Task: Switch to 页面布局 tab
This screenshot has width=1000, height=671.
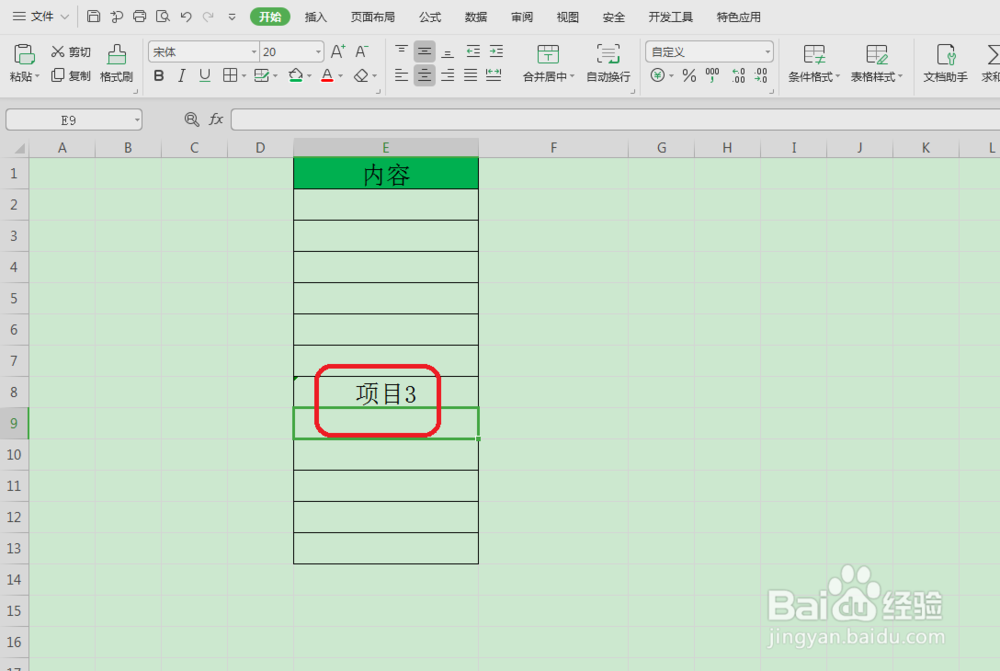Action: (x=373, y=17)
